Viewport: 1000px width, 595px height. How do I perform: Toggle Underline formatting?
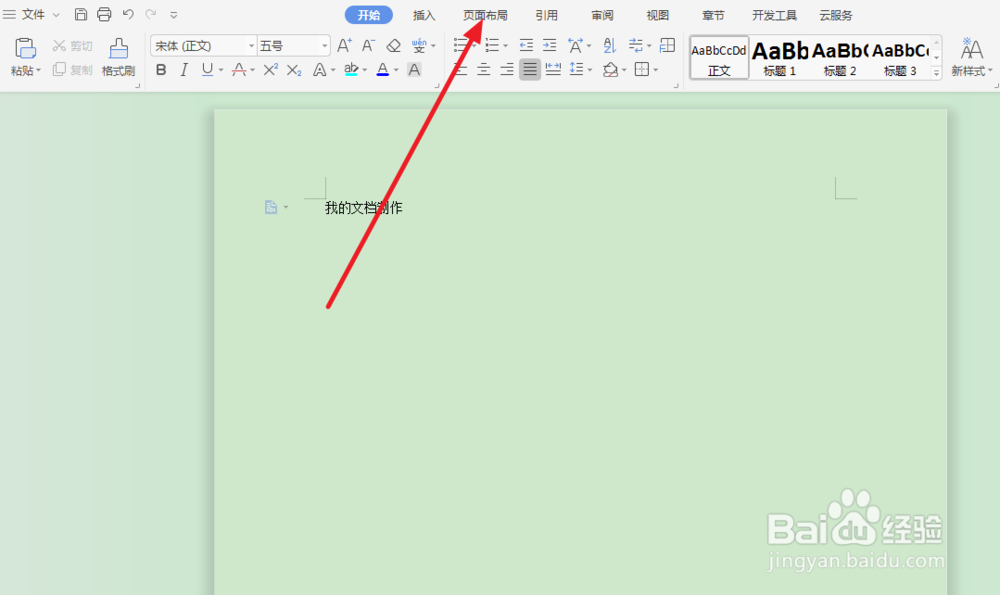[x=207, y=70]
